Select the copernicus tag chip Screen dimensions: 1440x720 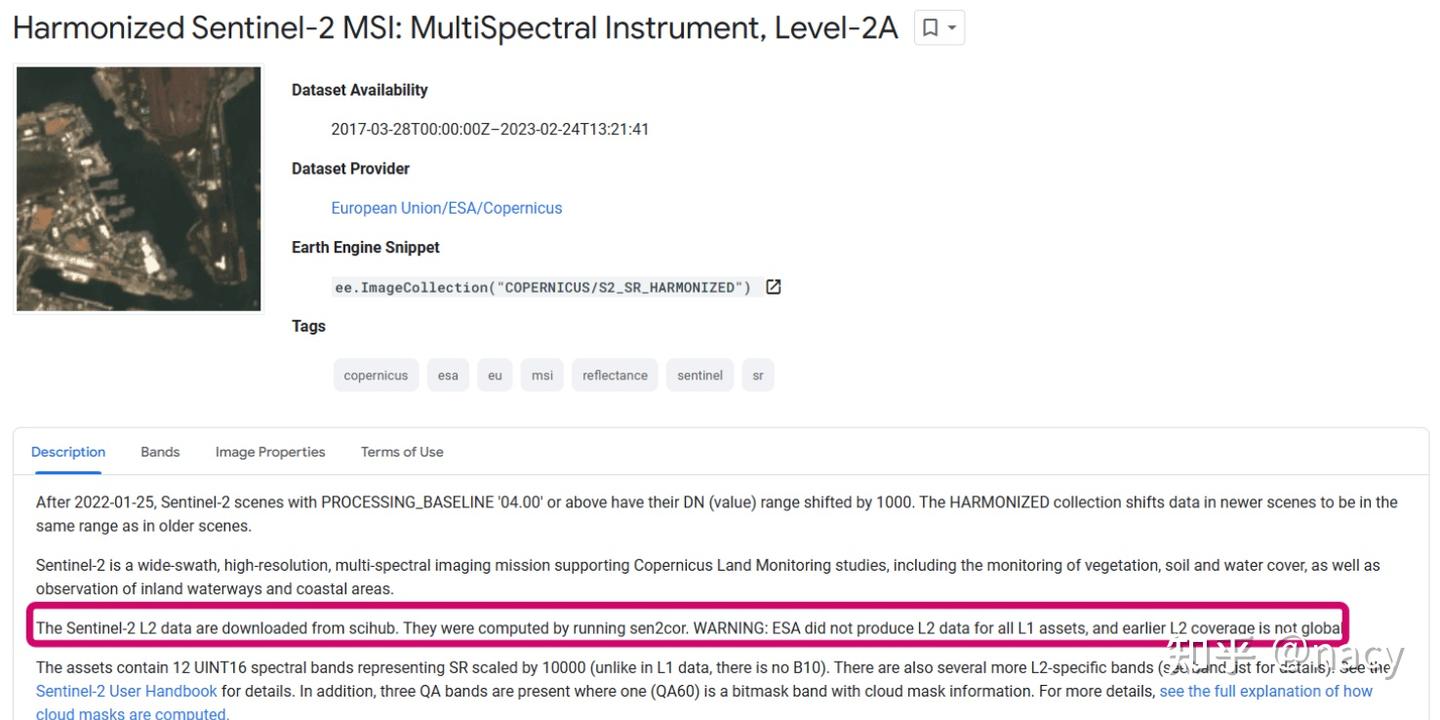coord(376,375)
